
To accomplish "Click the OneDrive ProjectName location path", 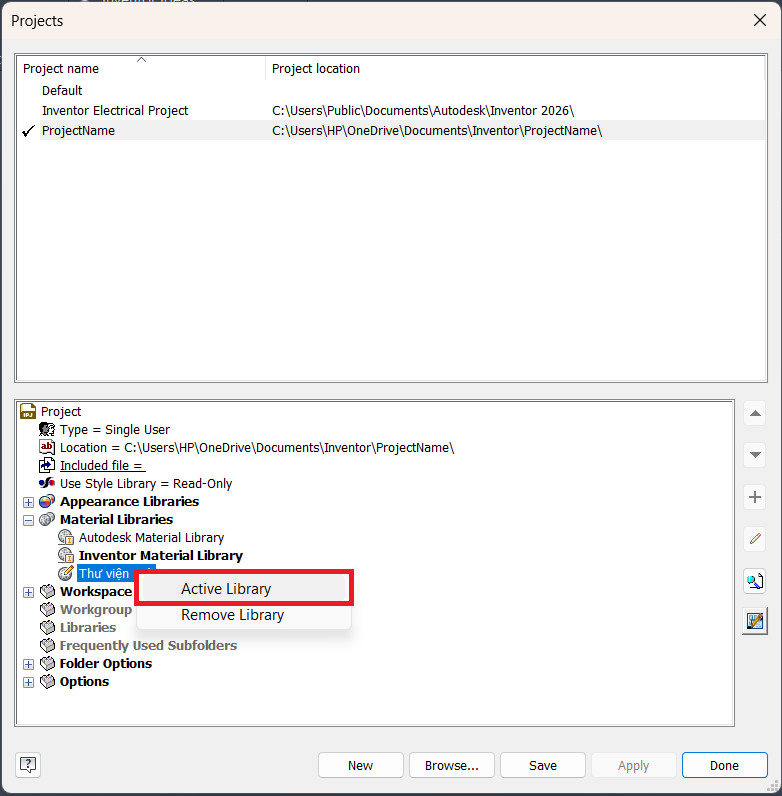I will (x=437, y=130).
